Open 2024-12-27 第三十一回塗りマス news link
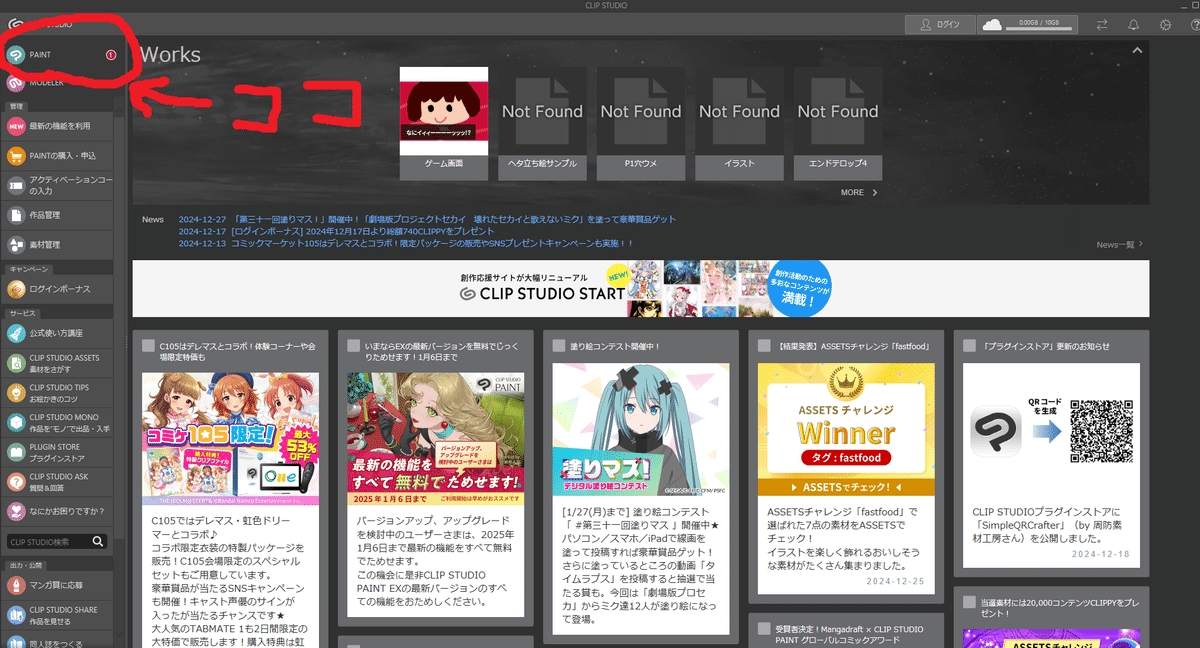The height and width of the screenshot is (648, 1200). tap(427, 219)
